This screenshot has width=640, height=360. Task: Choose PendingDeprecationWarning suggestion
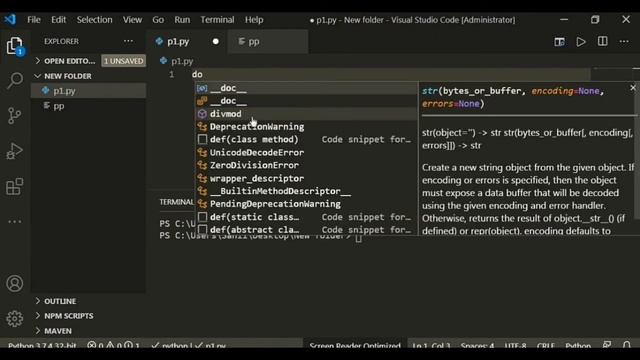point(306,204)
